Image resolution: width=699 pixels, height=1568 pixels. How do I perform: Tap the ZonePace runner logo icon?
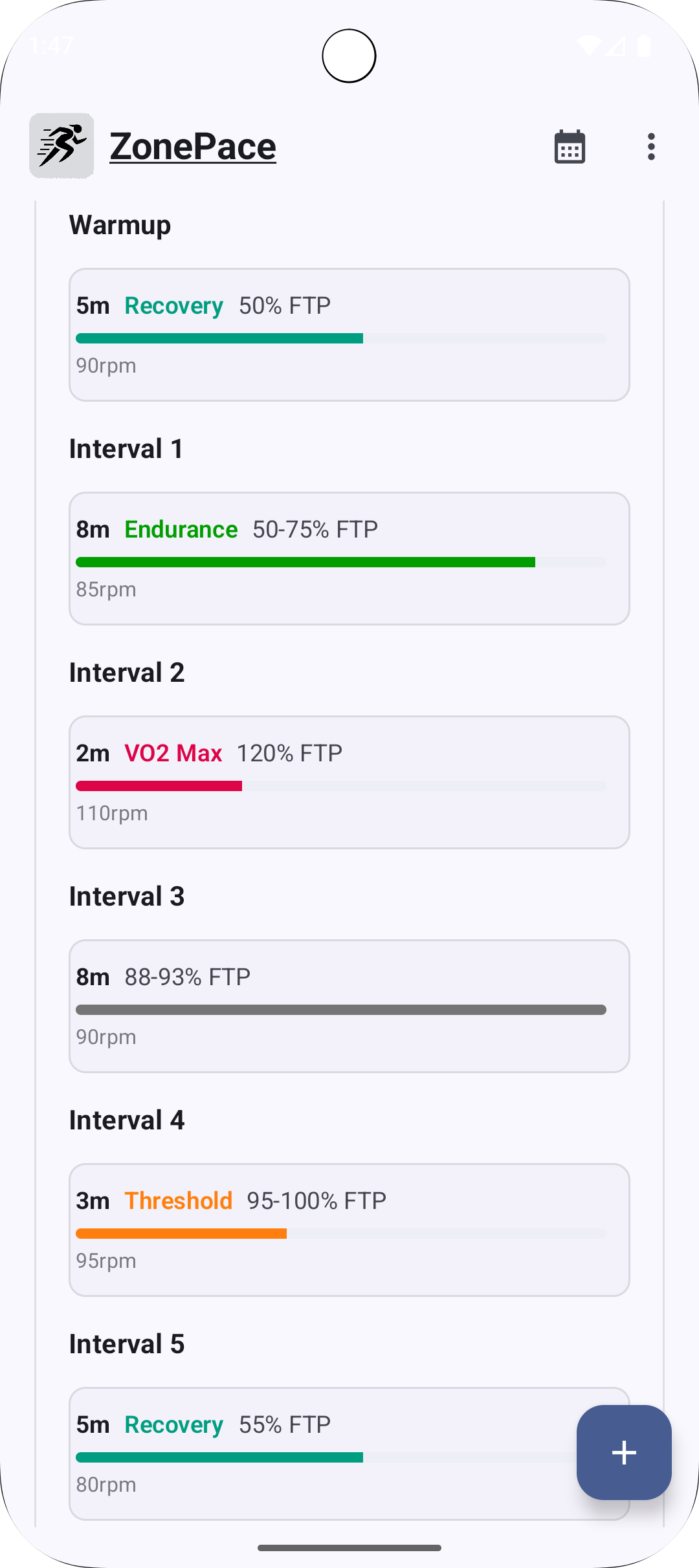(x=61, y=146)
